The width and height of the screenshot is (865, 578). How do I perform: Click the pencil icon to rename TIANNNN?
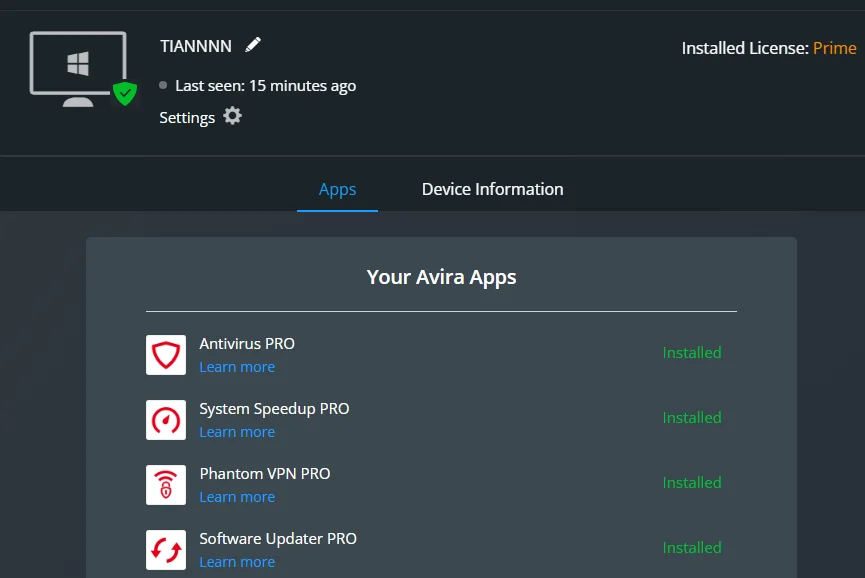[253, 45]
